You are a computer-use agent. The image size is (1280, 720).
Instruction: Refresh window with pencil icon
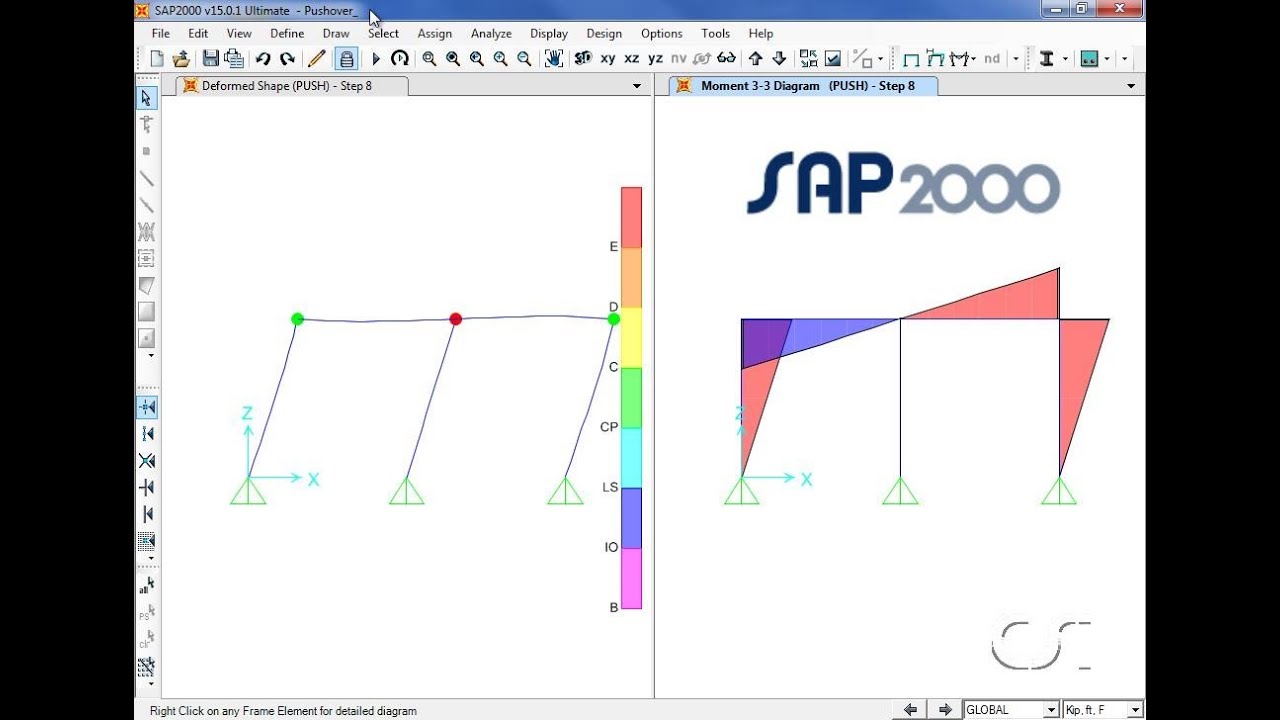click(317, 59)
